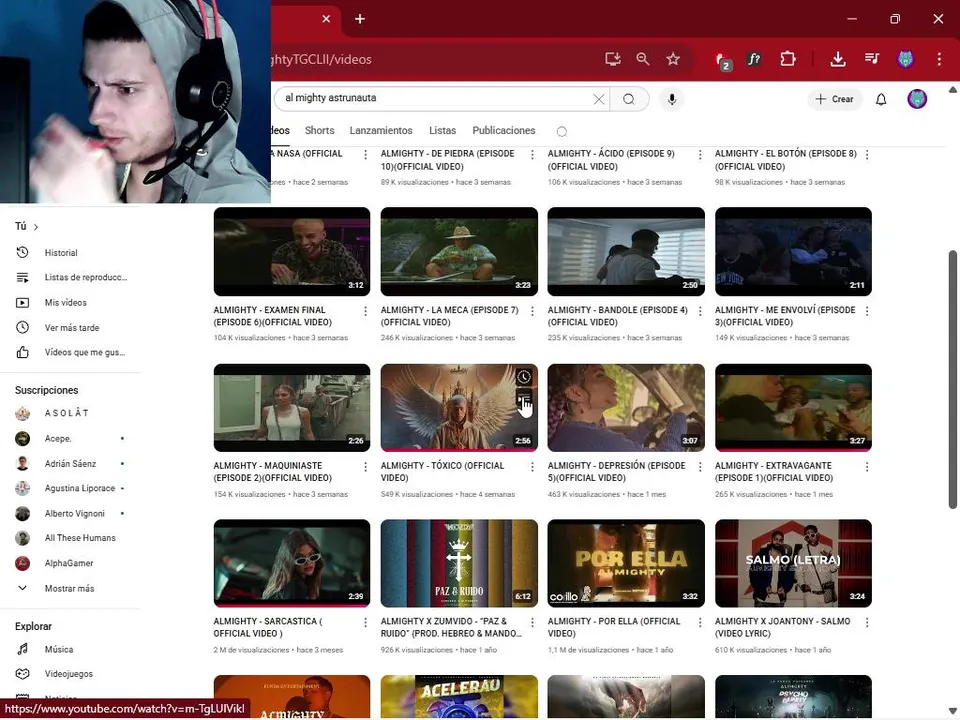
Task: Open the browser profile avatar
Action: (x=906, y=59)
